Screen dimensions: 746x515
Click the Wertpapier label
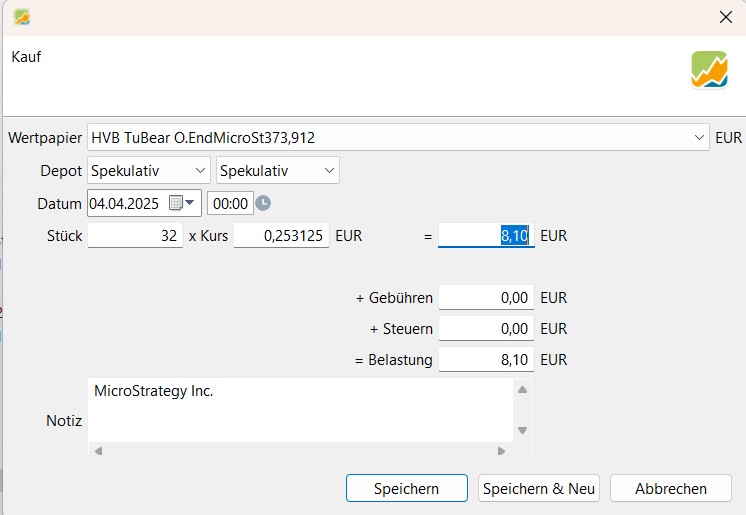(x=45, y=138)
